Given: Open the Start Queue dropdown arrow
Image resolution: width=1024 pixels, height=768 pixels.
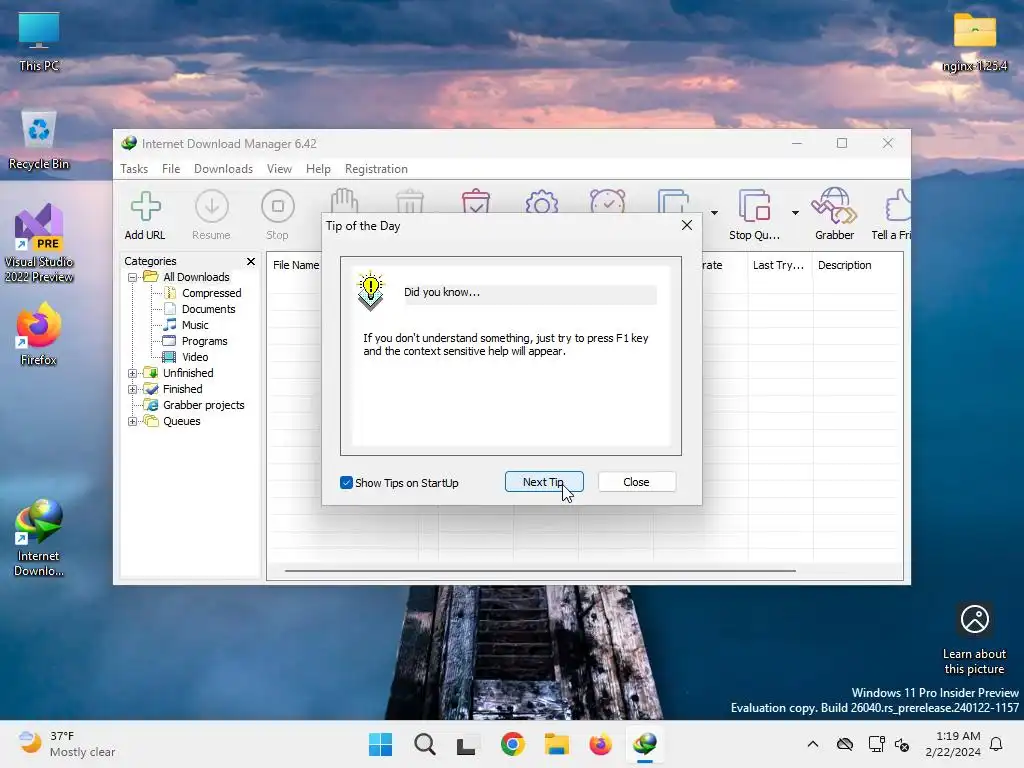Looking at the screenshot, I should (714, 213).
